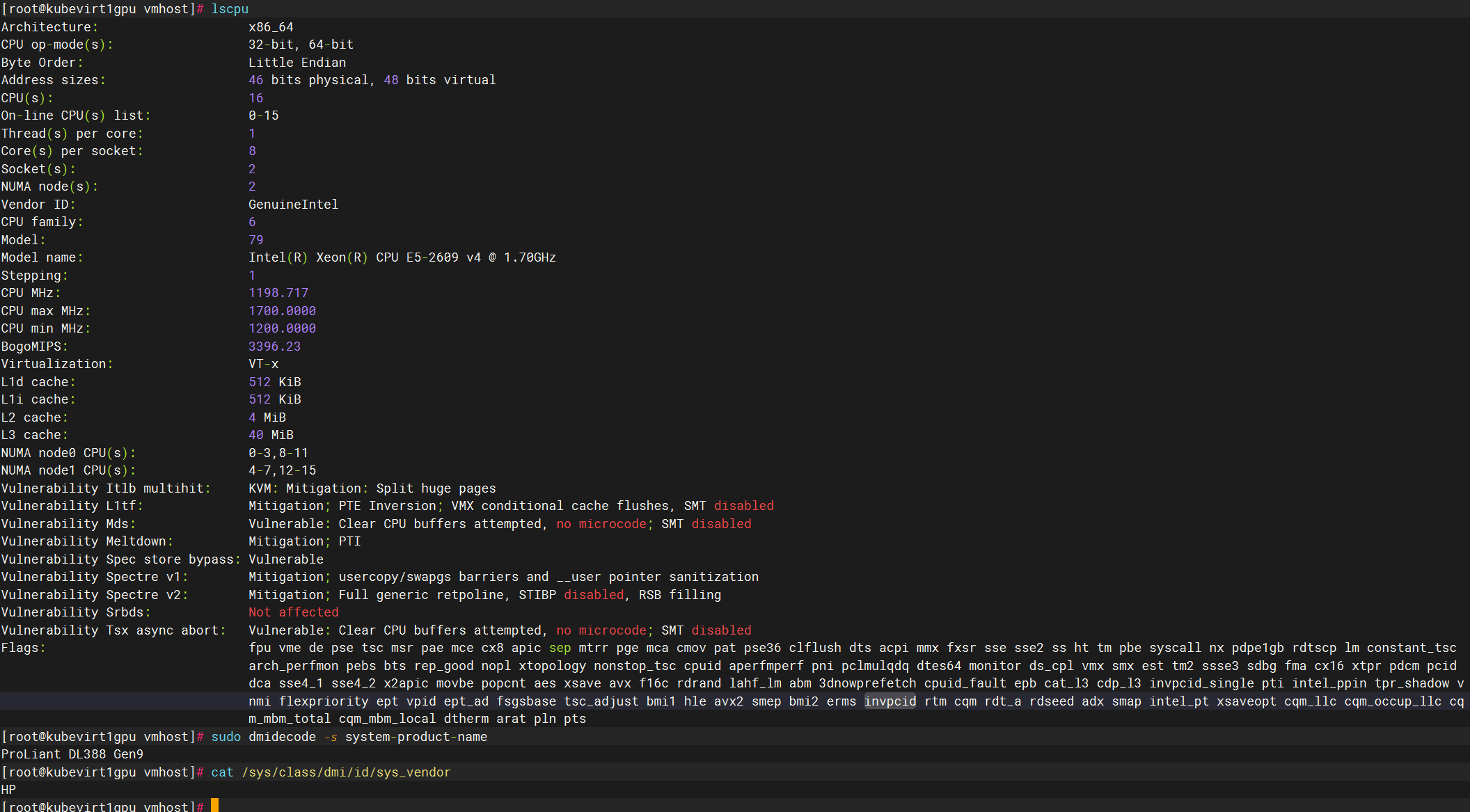Click the '32-bit, 64-bit' op-mode value
This screenshot has width=1470, height=812.
click(x=301, y=45)
